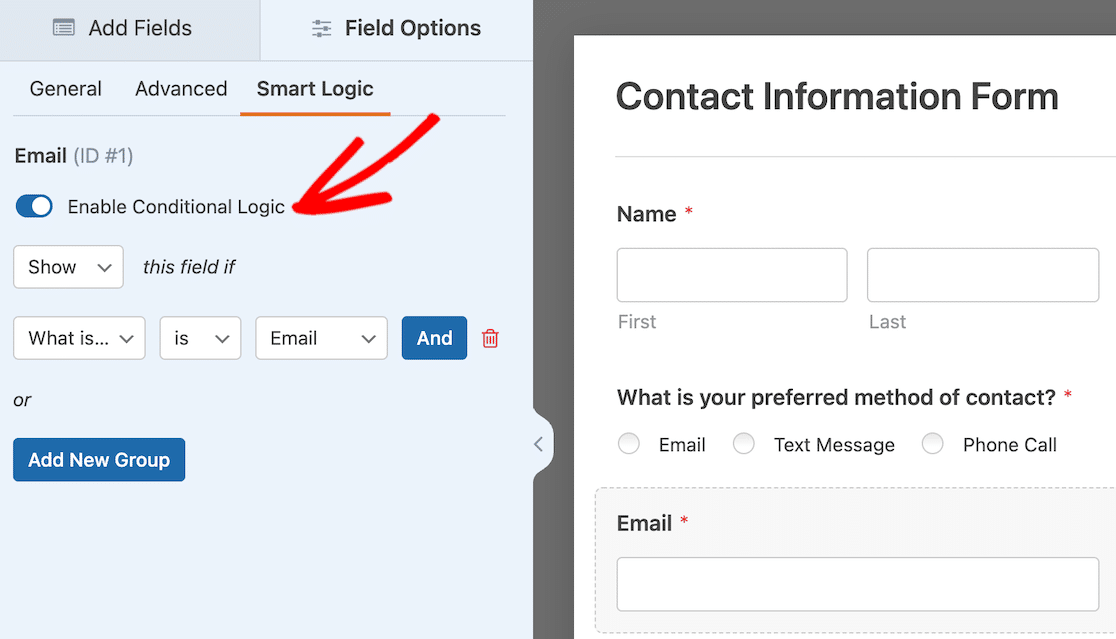Click the Email address input field
Image resolution: width=1116 pixels, height=639 pixels.
(x=857, y=584)
